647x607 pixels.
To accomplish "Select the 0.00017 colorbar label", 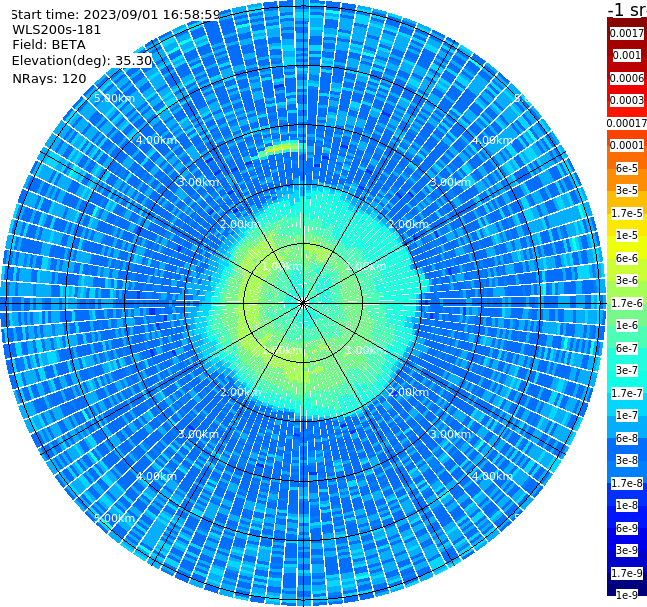I will (x=627, y=123).
